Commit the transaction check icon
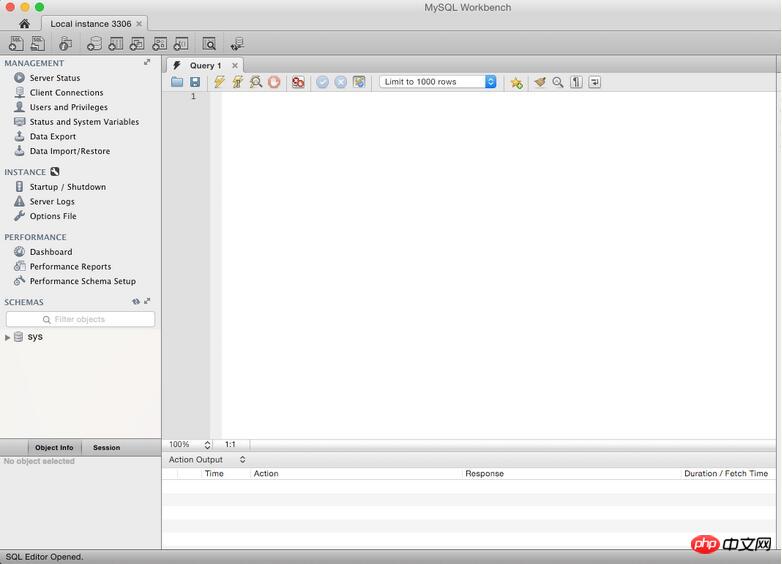The image size is (782, 564). pyautogui.click(x=322, y=82)
